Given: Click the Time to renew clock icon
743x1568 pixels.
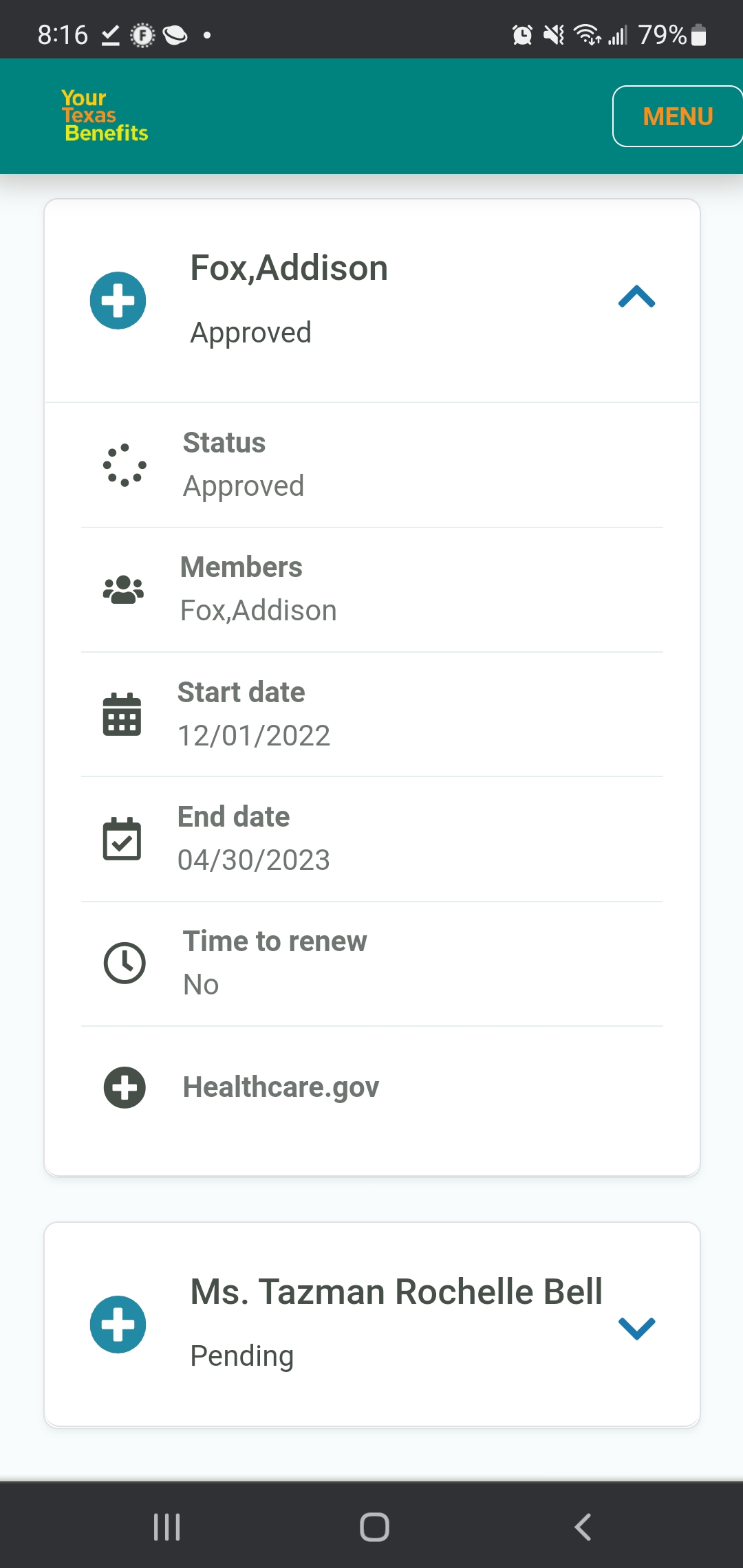Looking at the screenshot, I should (x=125, y=963).
